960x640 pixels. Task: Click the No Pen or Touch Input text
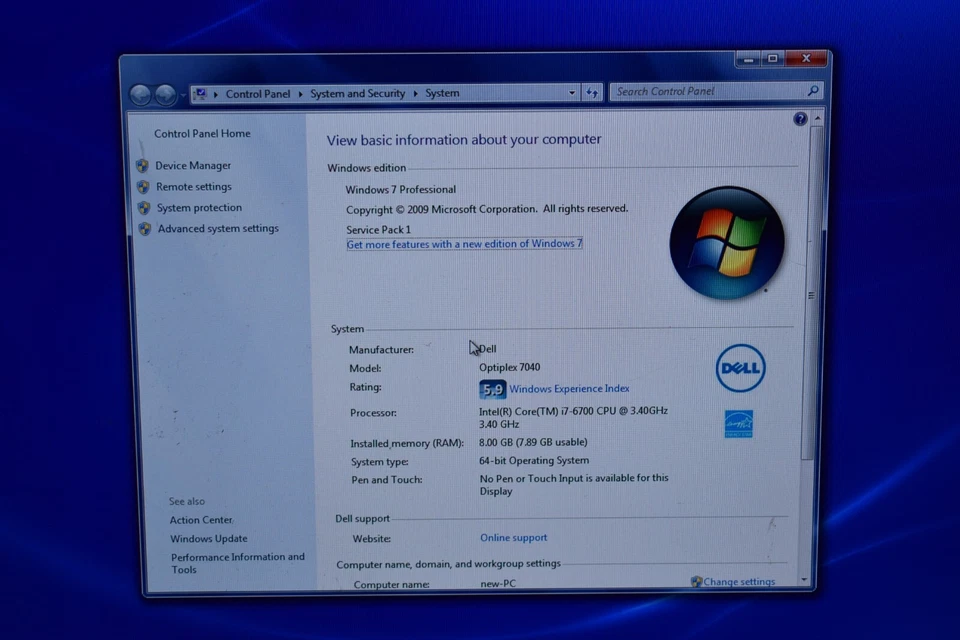(x=574, y=484)
